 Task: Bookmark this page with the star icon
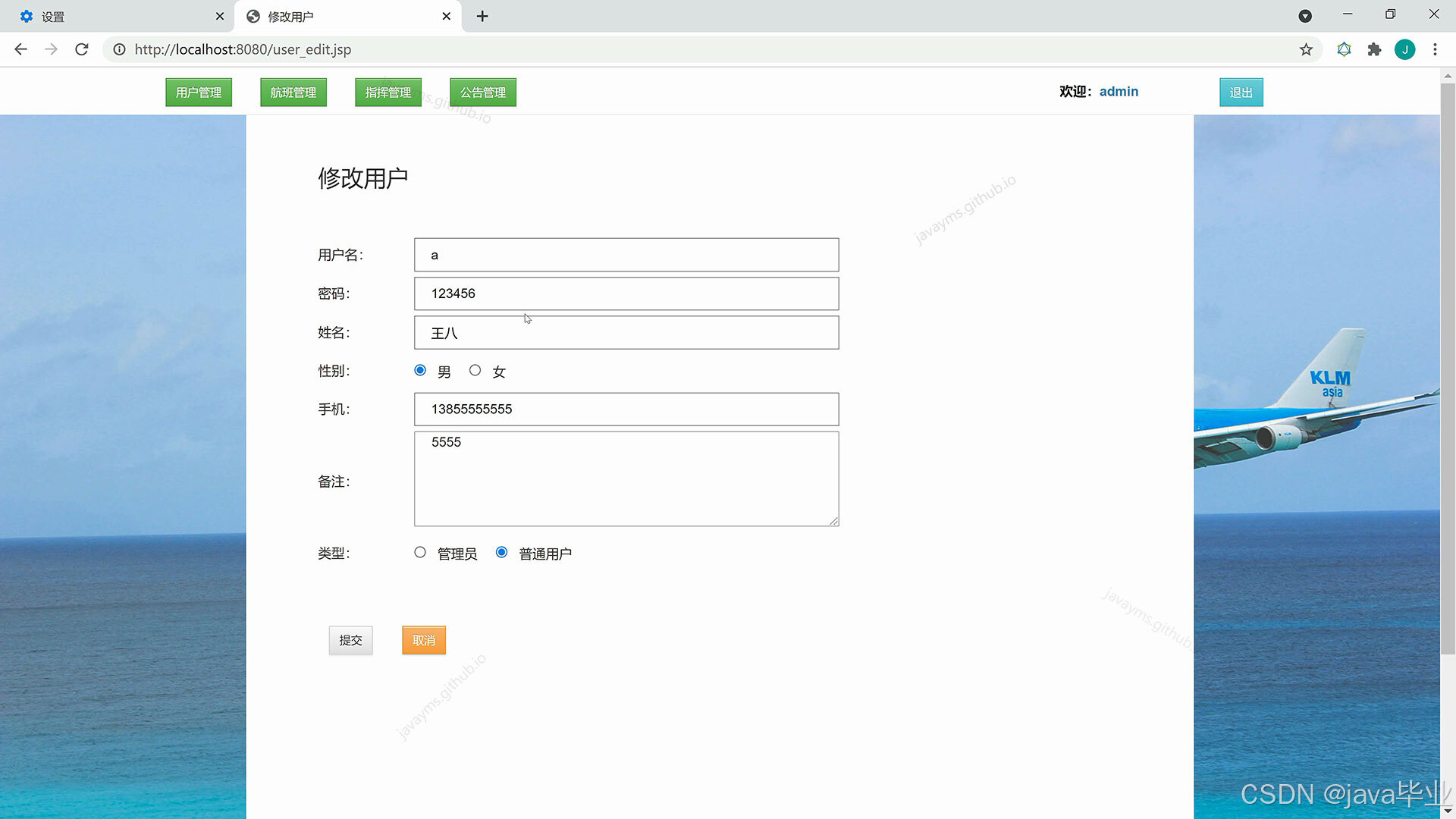pos(1306,49)
